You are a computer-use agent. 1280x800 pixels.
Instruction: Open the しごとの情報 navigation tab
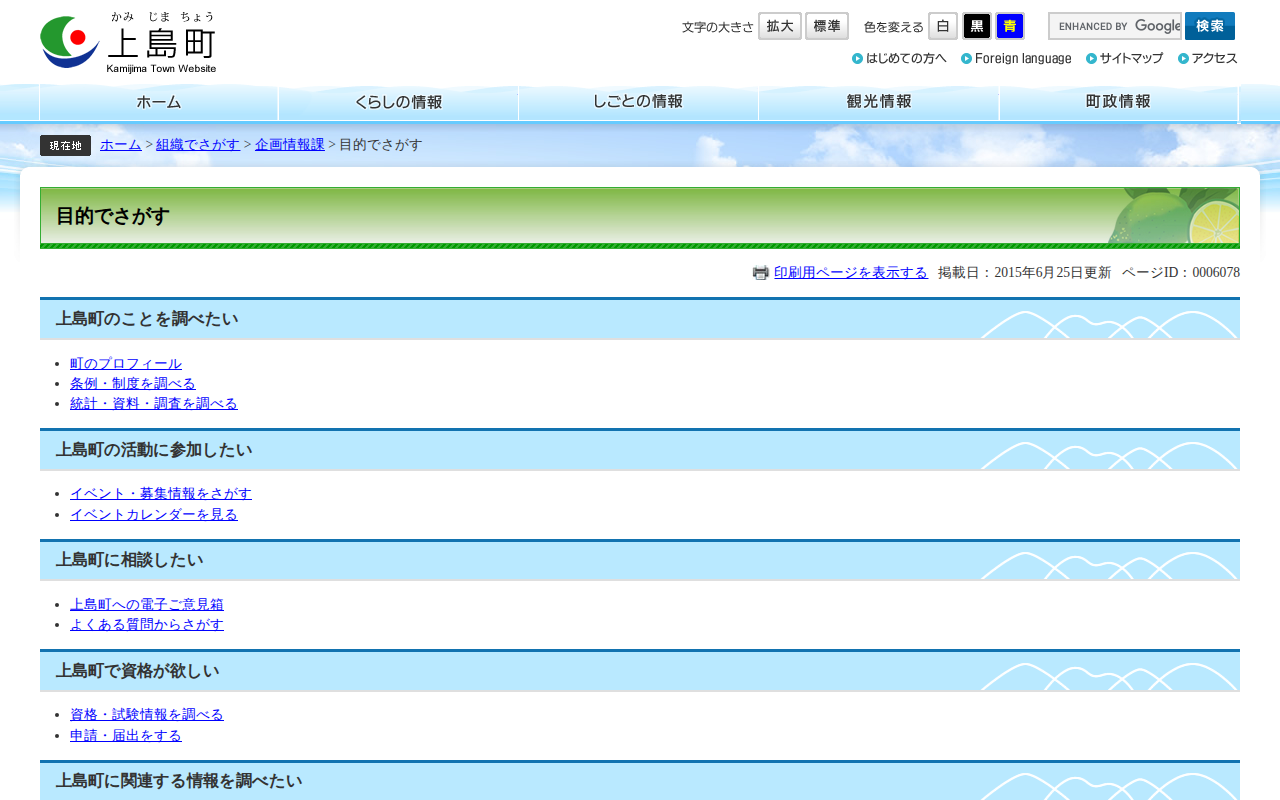pos(639,102)
